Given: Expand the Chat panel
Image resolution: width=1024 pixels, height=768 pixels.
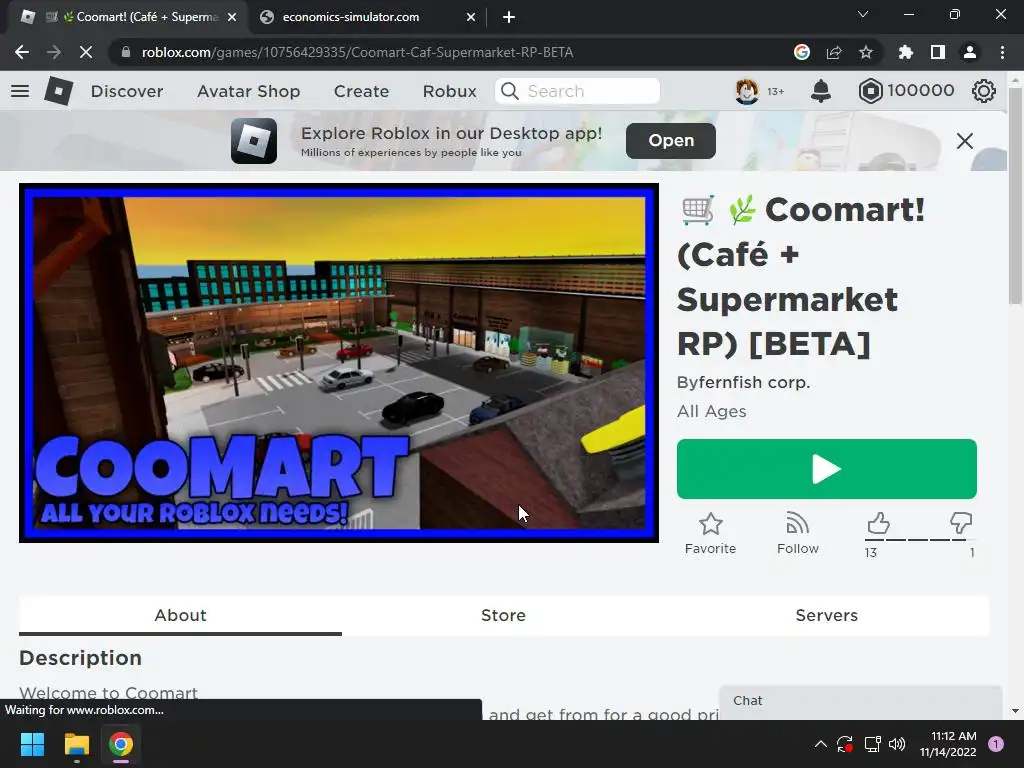Looking at the screenshot, I should point(860,701).
